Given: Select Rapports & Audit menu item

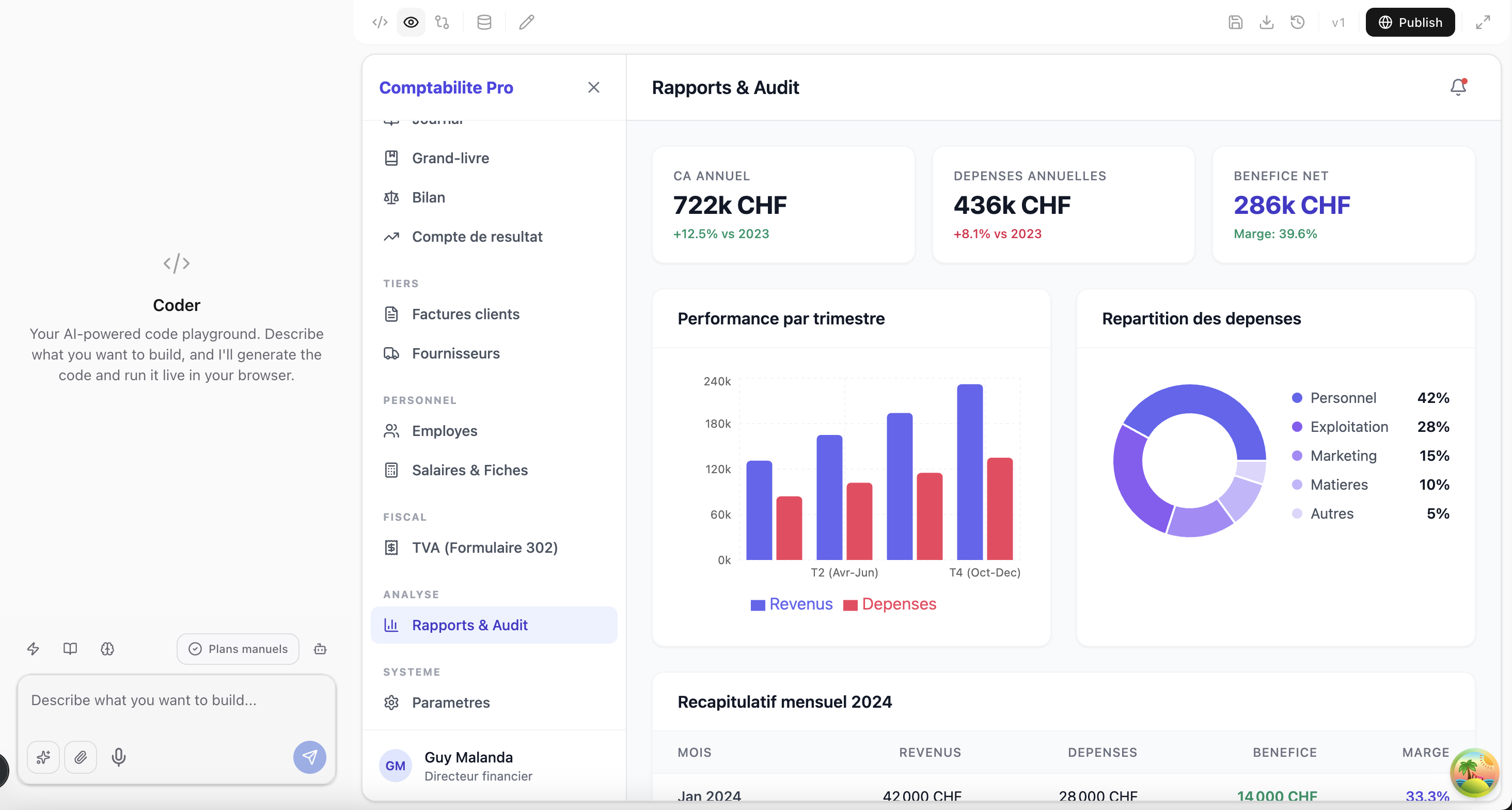Looking at the screenshot, I should click(x=494, y=626).
